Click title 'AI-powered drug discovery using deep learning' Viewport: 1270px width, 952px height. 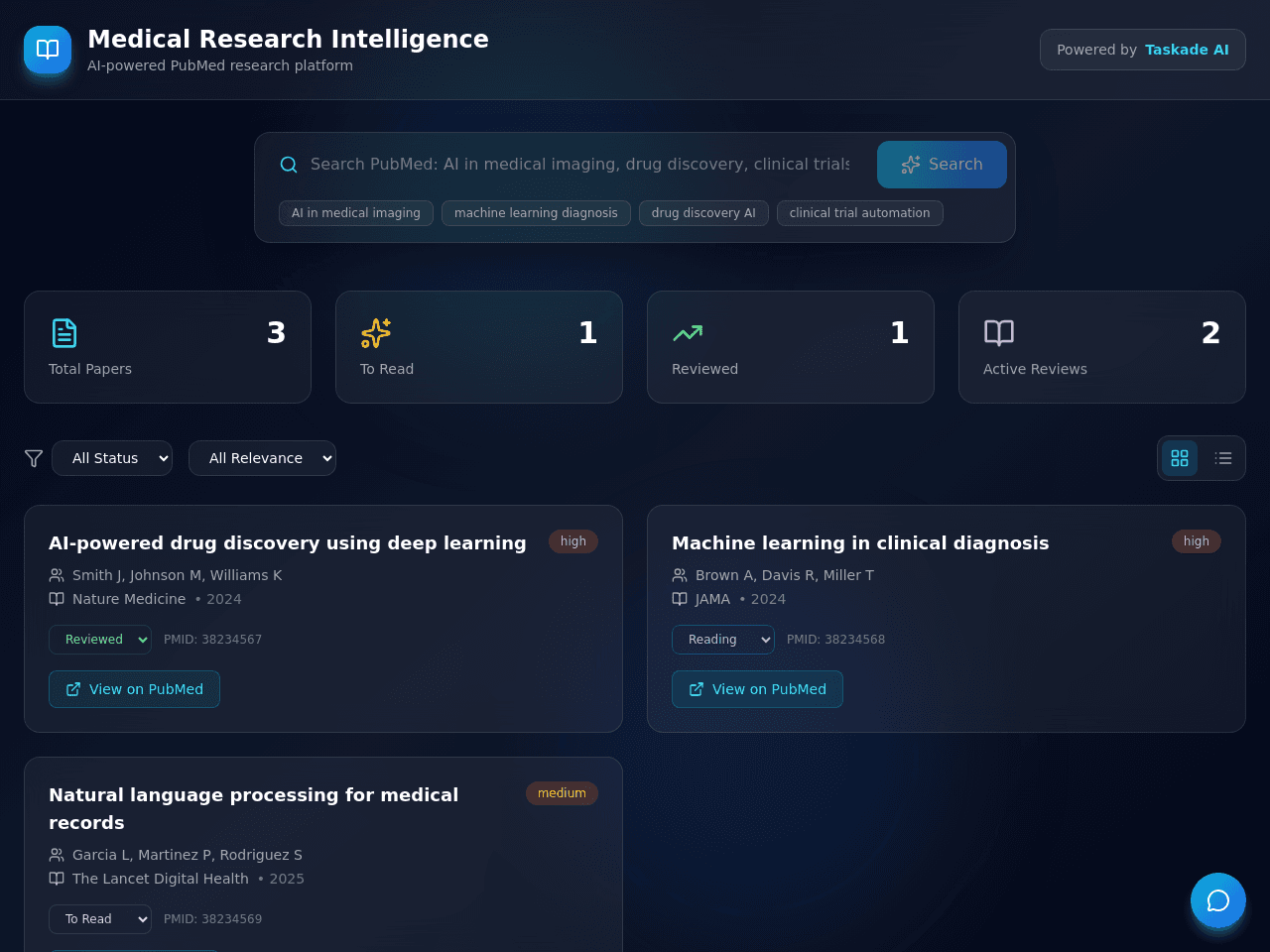288,543
